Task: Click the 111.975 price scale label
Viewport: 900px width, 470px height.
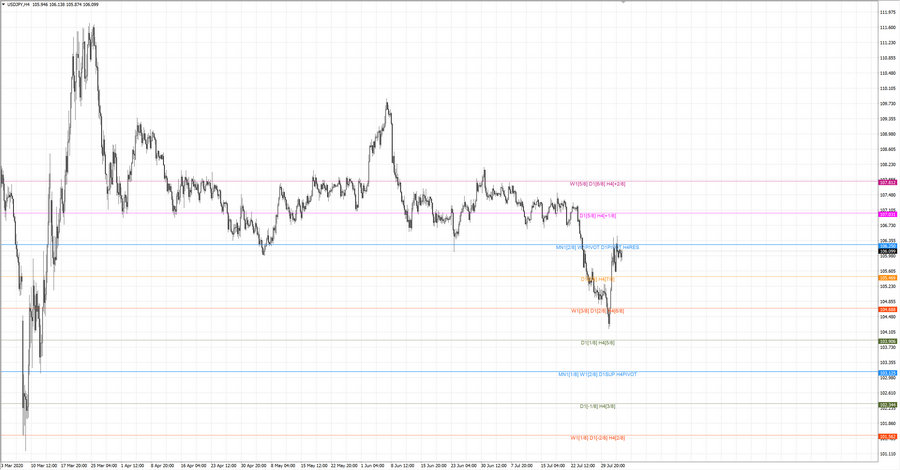Action: 888,12
